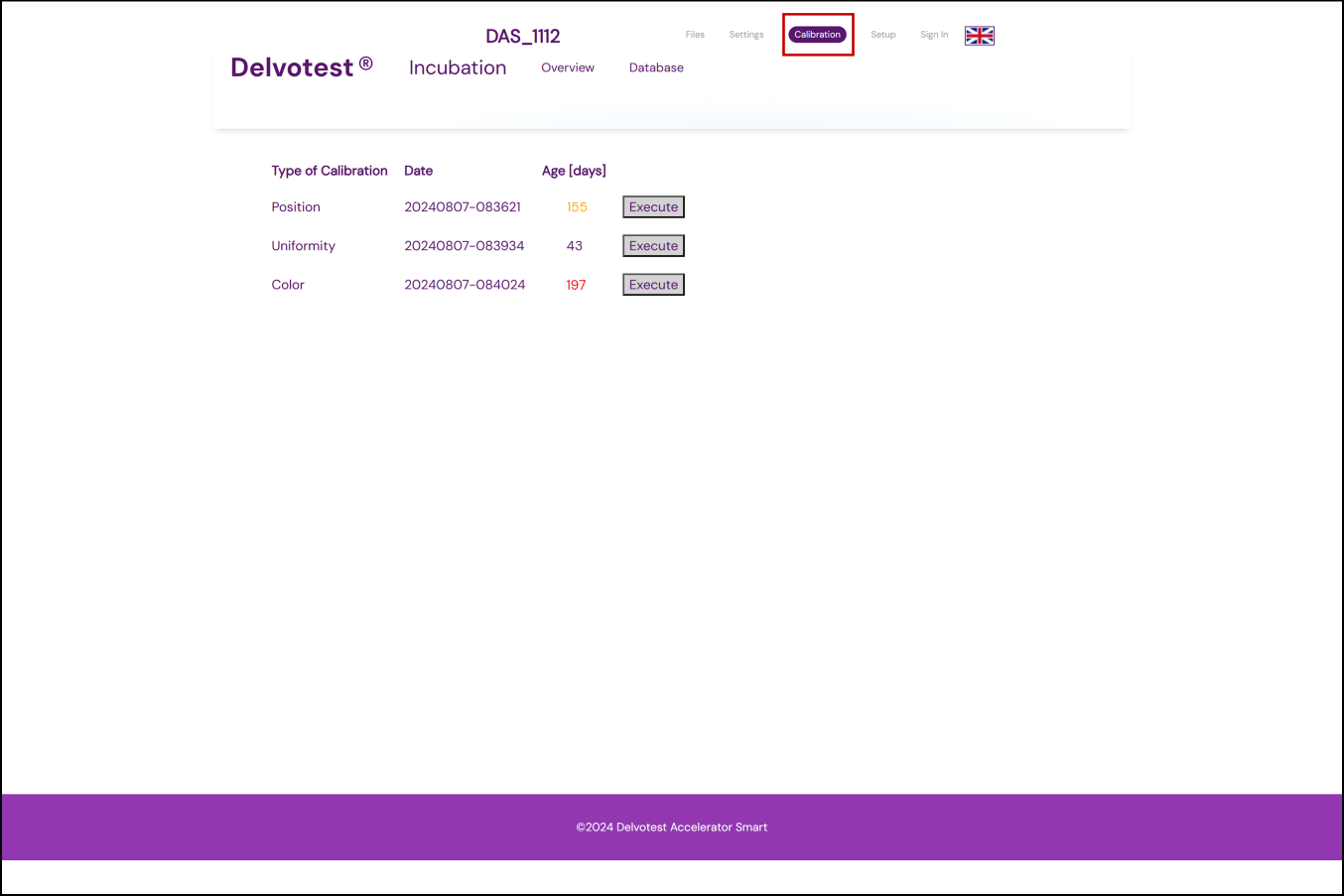This screenshot has height=896, width=1344.
Task: Execute the Color calibration
Action: point(653,285)
